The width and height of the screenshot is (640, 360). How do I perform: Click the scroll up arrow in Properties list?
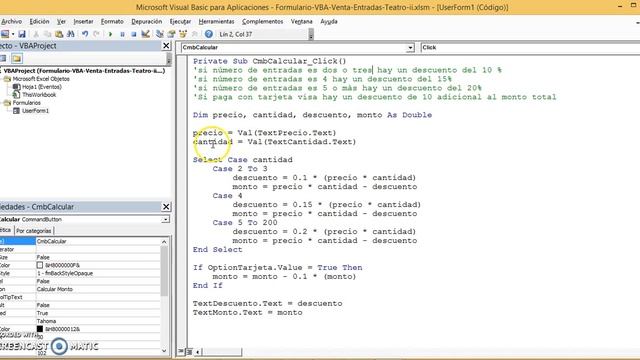click(x=164, y=242)
